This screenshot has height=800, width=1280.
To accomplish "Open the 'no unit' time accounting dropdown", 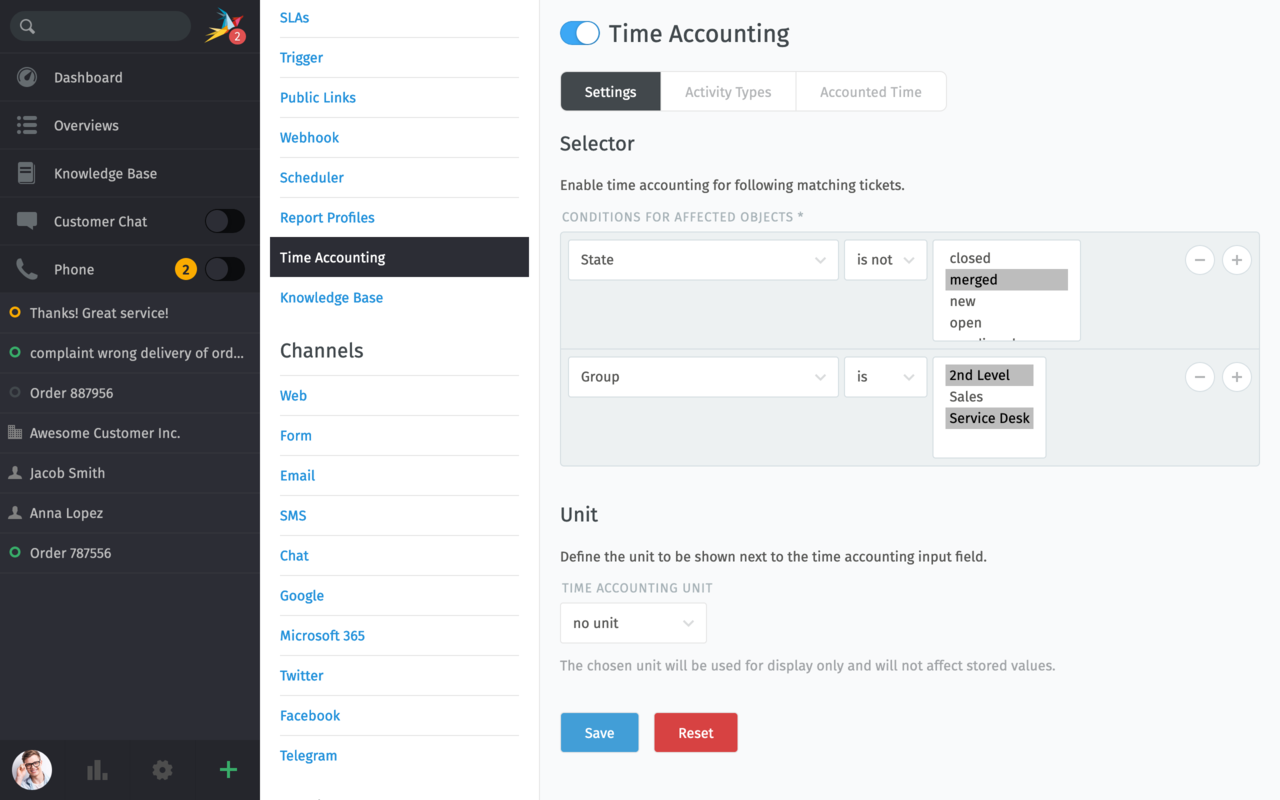I will (633, 622).
